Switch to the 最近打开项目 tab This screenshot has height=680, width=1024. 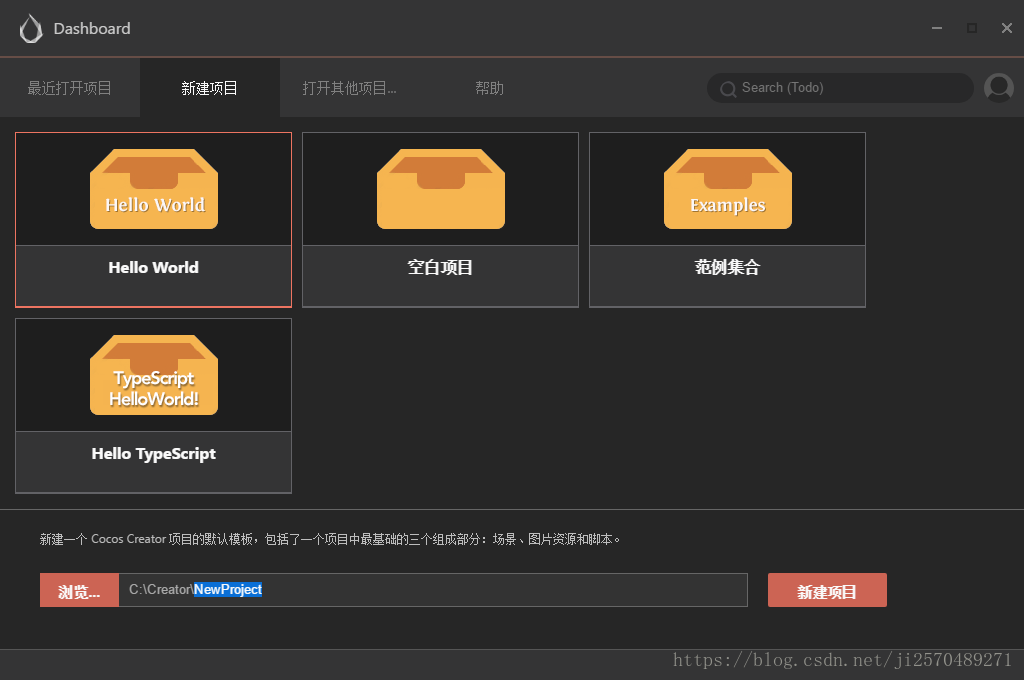tap(70, 88)
